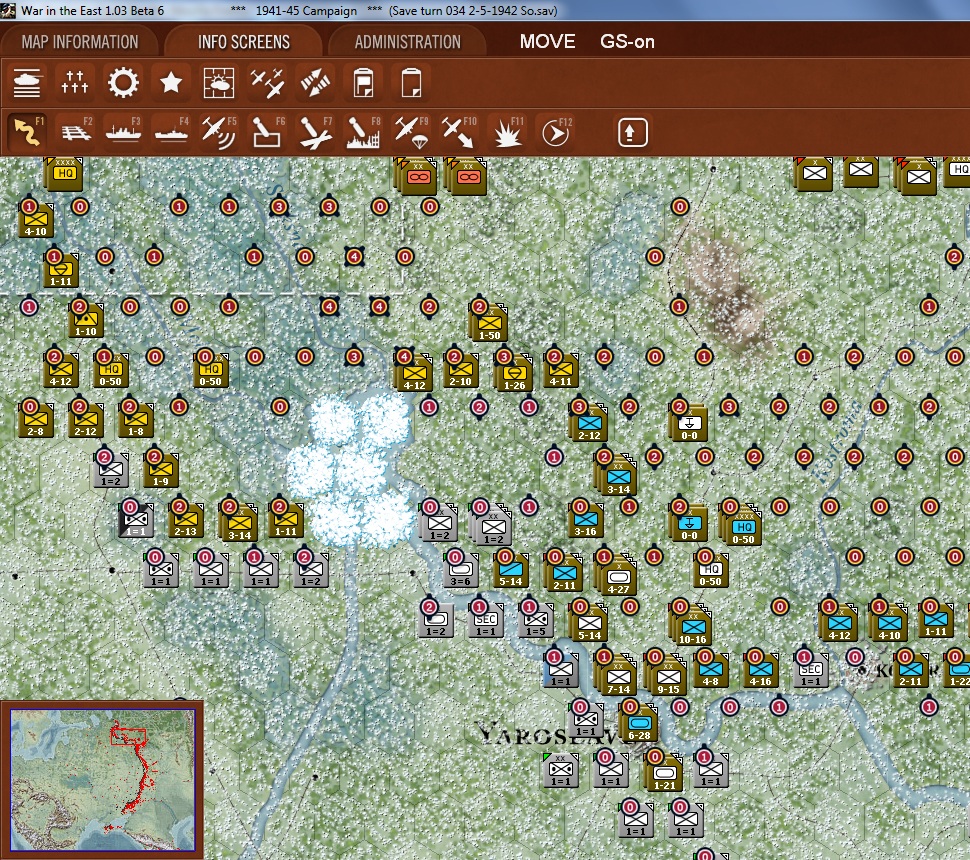The image size is (970, 860).
Task: Select the XXXX HQ counter at top-left
Action: tap(64, 173)
